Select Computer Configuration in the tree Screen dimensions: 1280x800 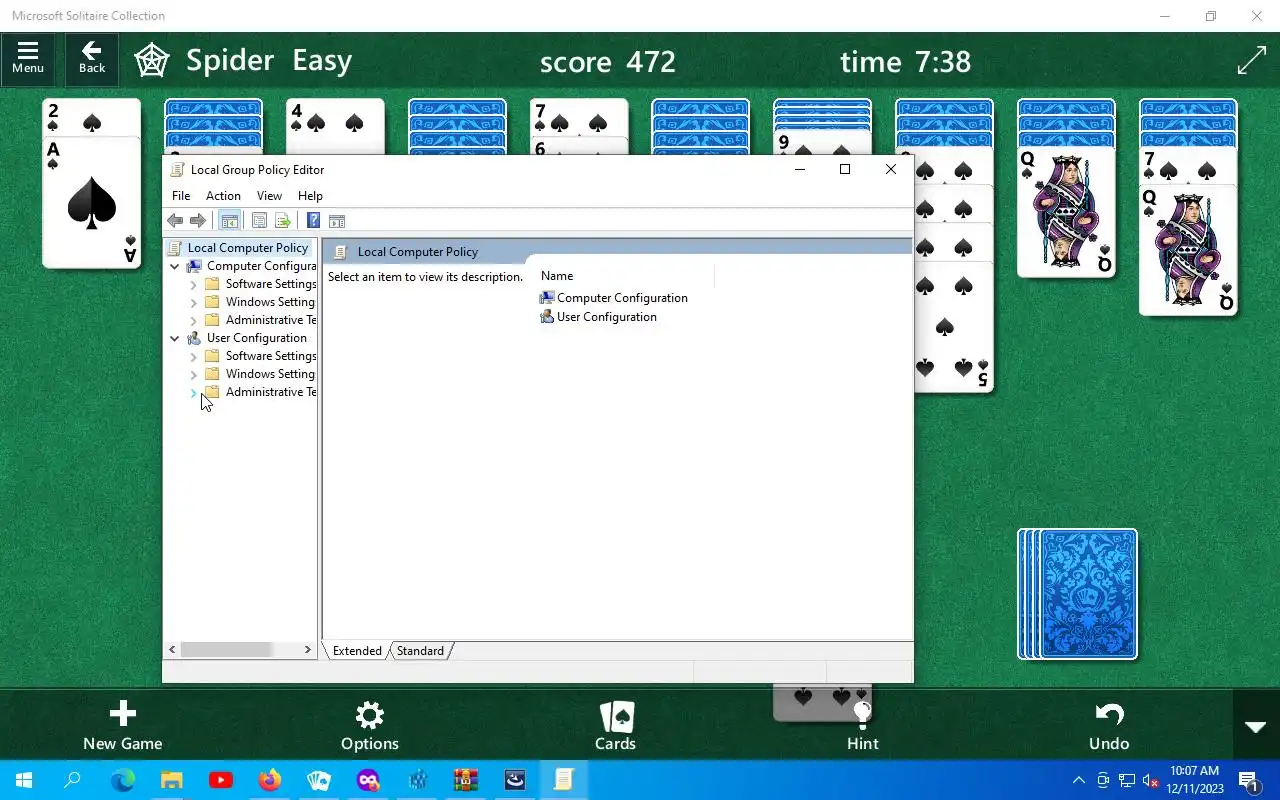pos(261,266)
